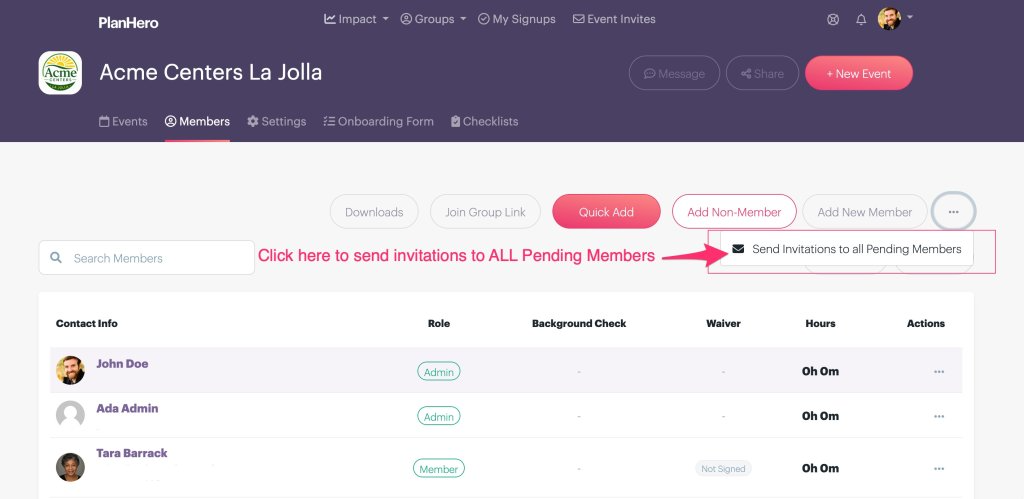Expand the Impact dropdown menu
This screenshot has height=499, width=1024.
pyautogui.click(x=356, y=19)
